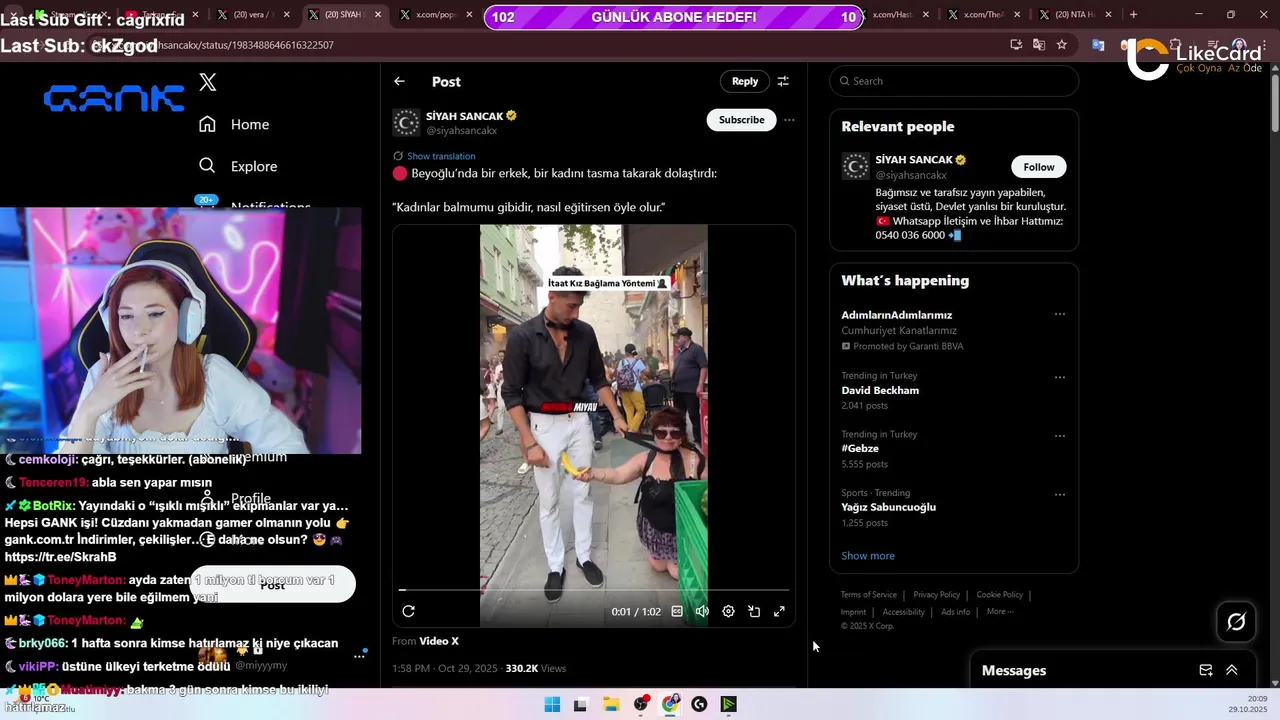Open more options for #Gebze trend
The width and height of the screenshot is (1280, 720).
[x=1060, y=436]
